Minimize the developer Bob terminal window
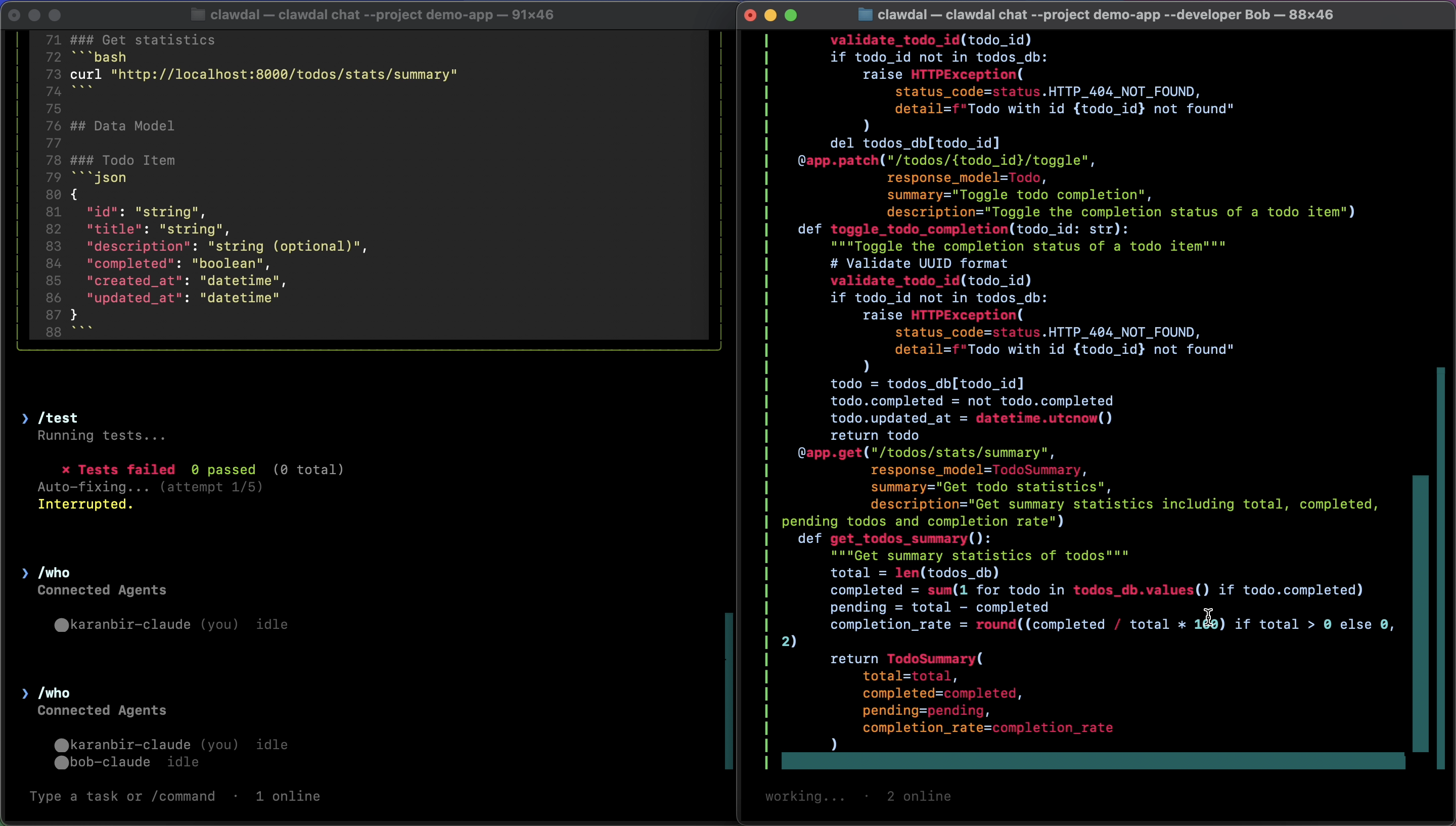 770,15
